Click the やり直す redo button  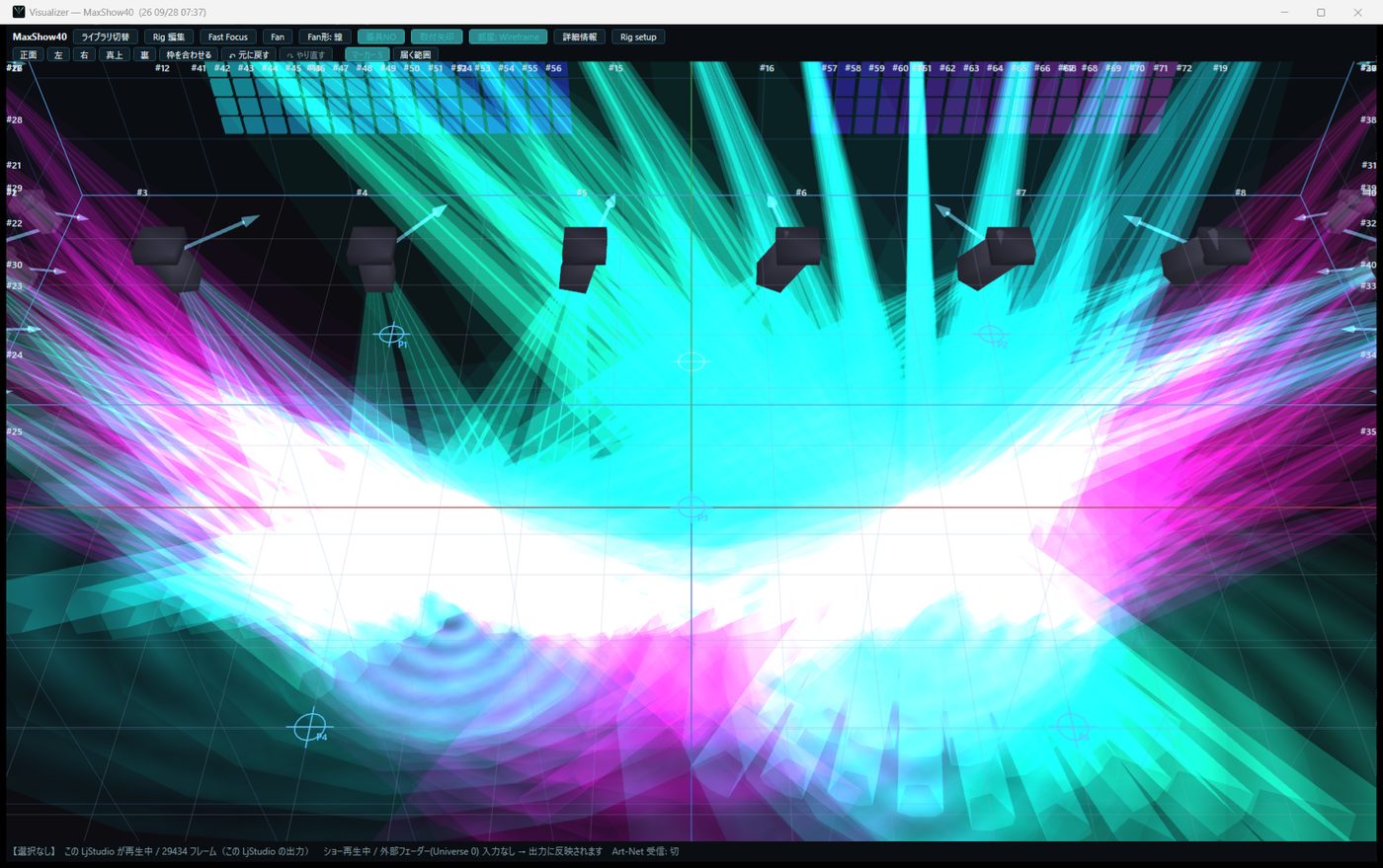(306, 55)
